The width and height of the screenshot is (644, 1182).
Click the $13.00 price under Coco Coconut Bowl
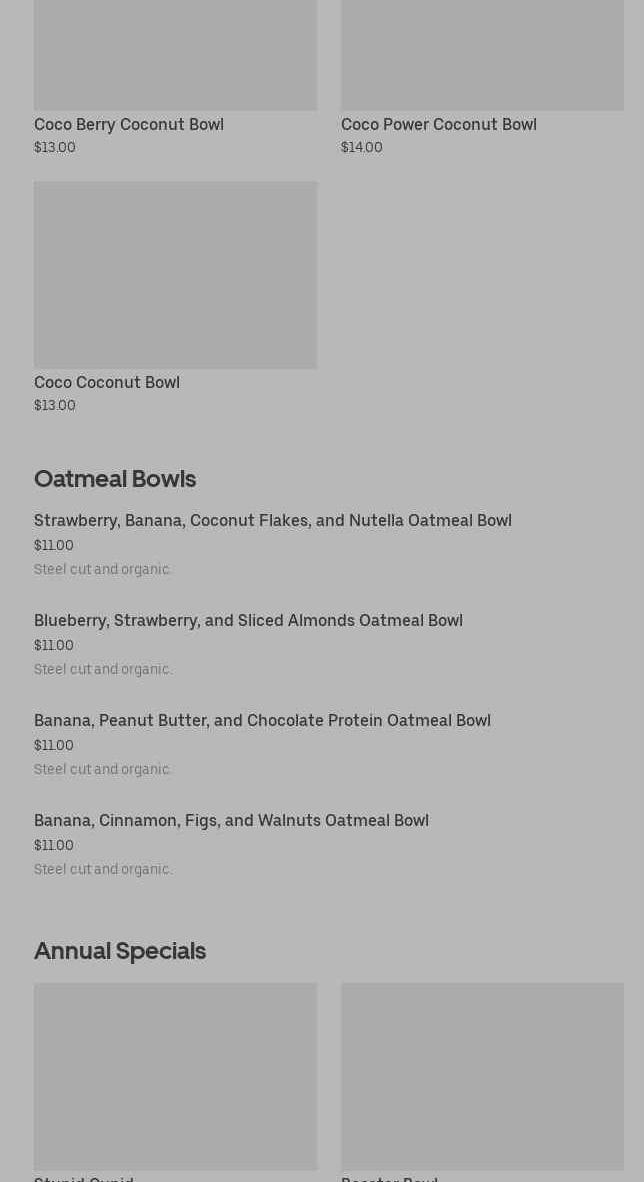(x=55, y=405)
